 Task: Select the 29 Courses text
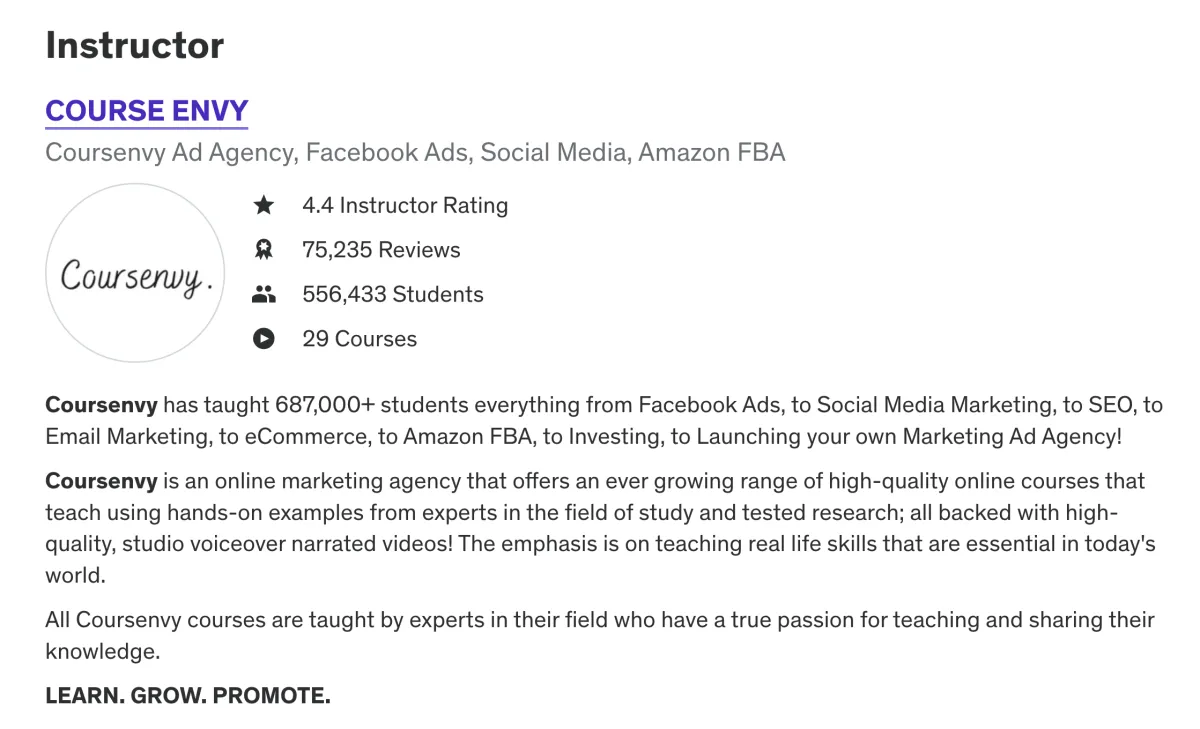tap(360, 338)
